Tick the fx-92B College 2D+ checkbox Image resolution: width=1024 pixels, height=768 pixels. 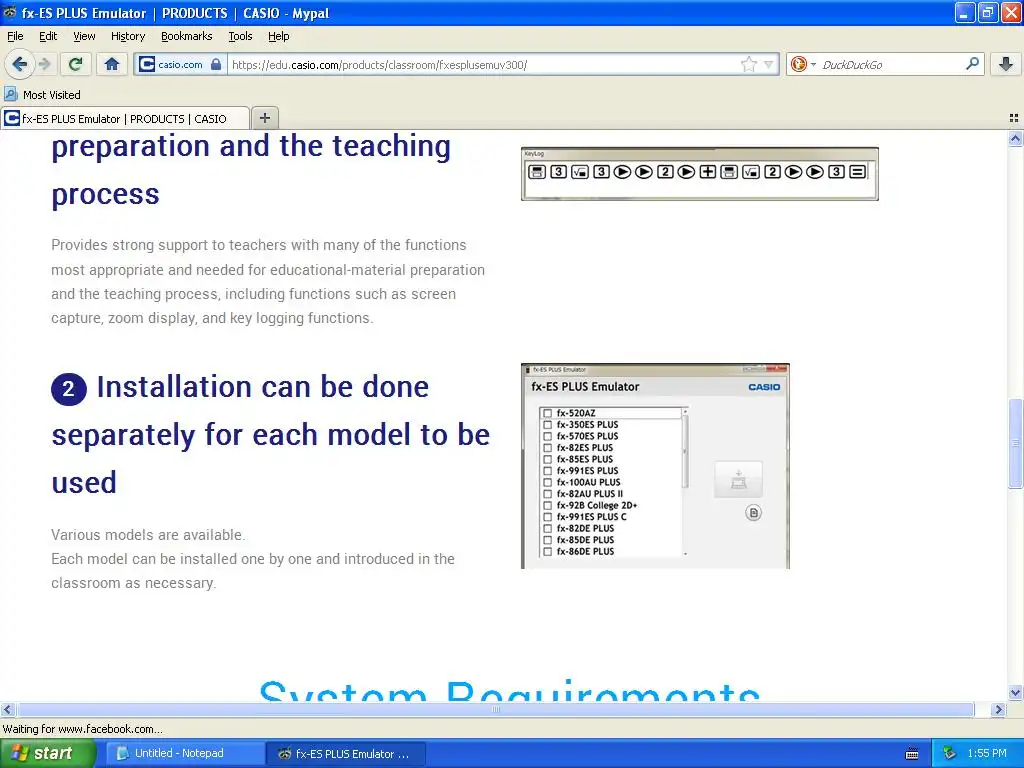click(x=547, y=505)
